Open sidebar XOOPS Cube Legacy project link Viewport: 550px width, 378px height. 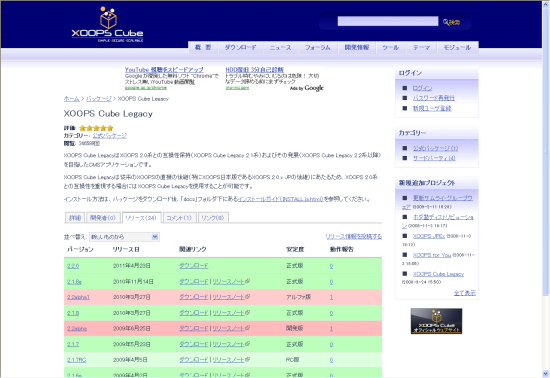coord(438,274)
